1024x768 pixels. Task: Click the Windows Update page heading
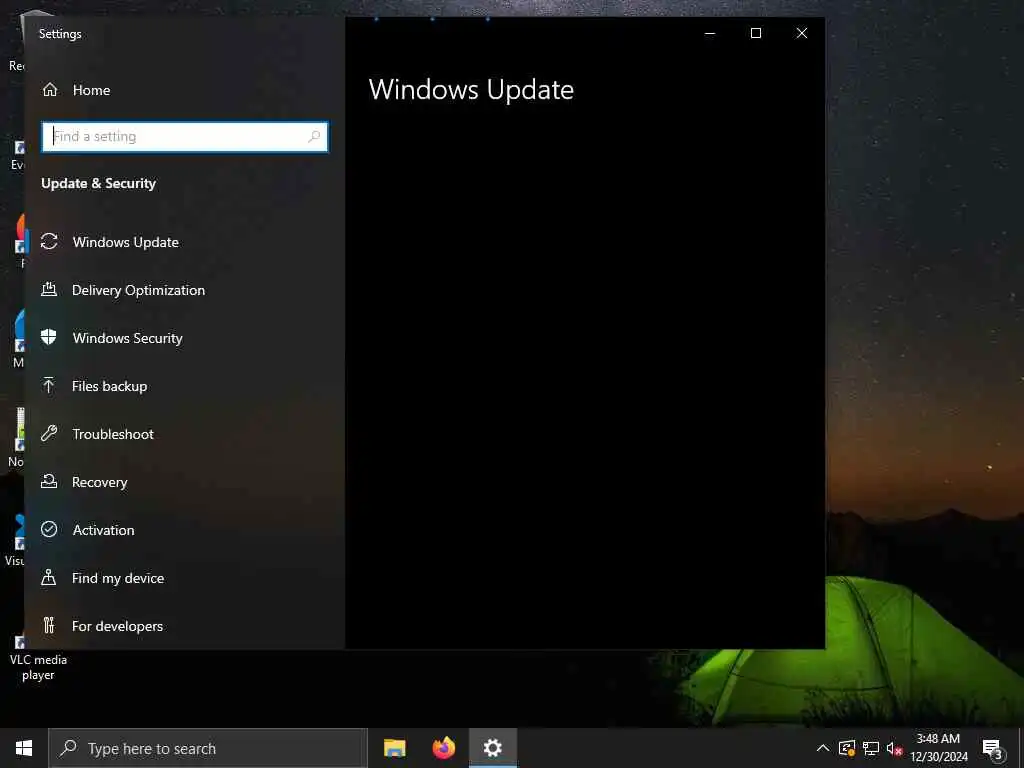point(471,90)
